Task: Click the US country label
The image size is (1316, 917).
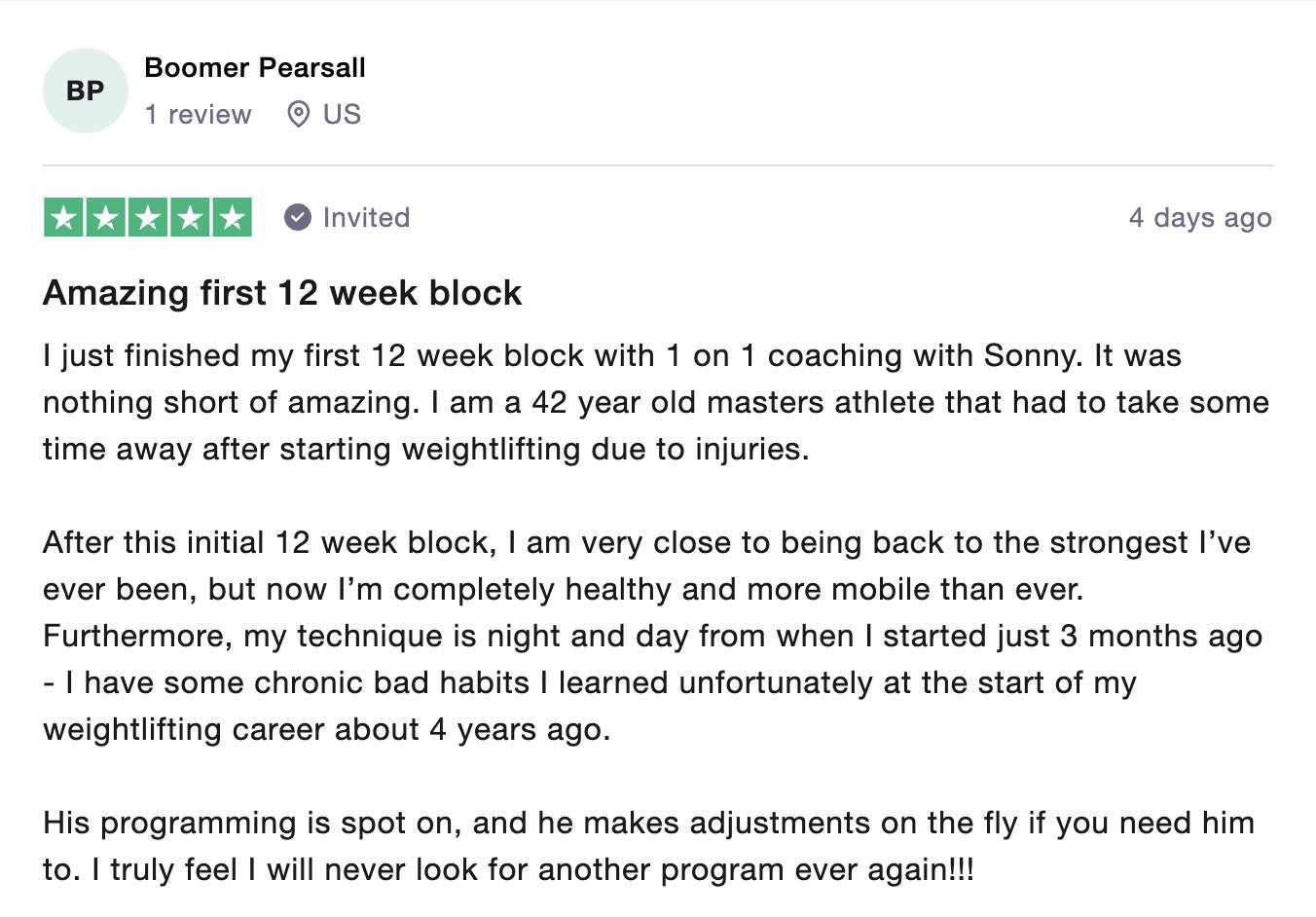Action: 342,114
